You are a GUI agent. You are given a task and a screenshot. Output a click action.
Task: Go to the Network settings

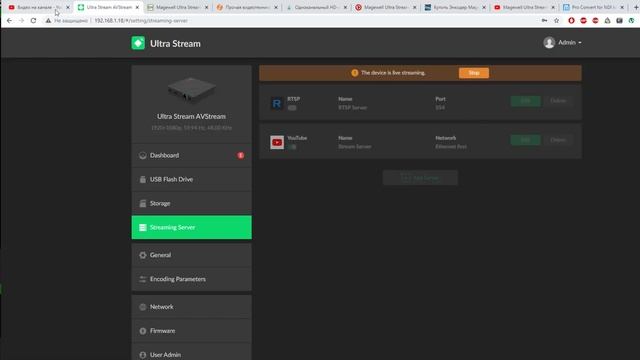[191, 307]
